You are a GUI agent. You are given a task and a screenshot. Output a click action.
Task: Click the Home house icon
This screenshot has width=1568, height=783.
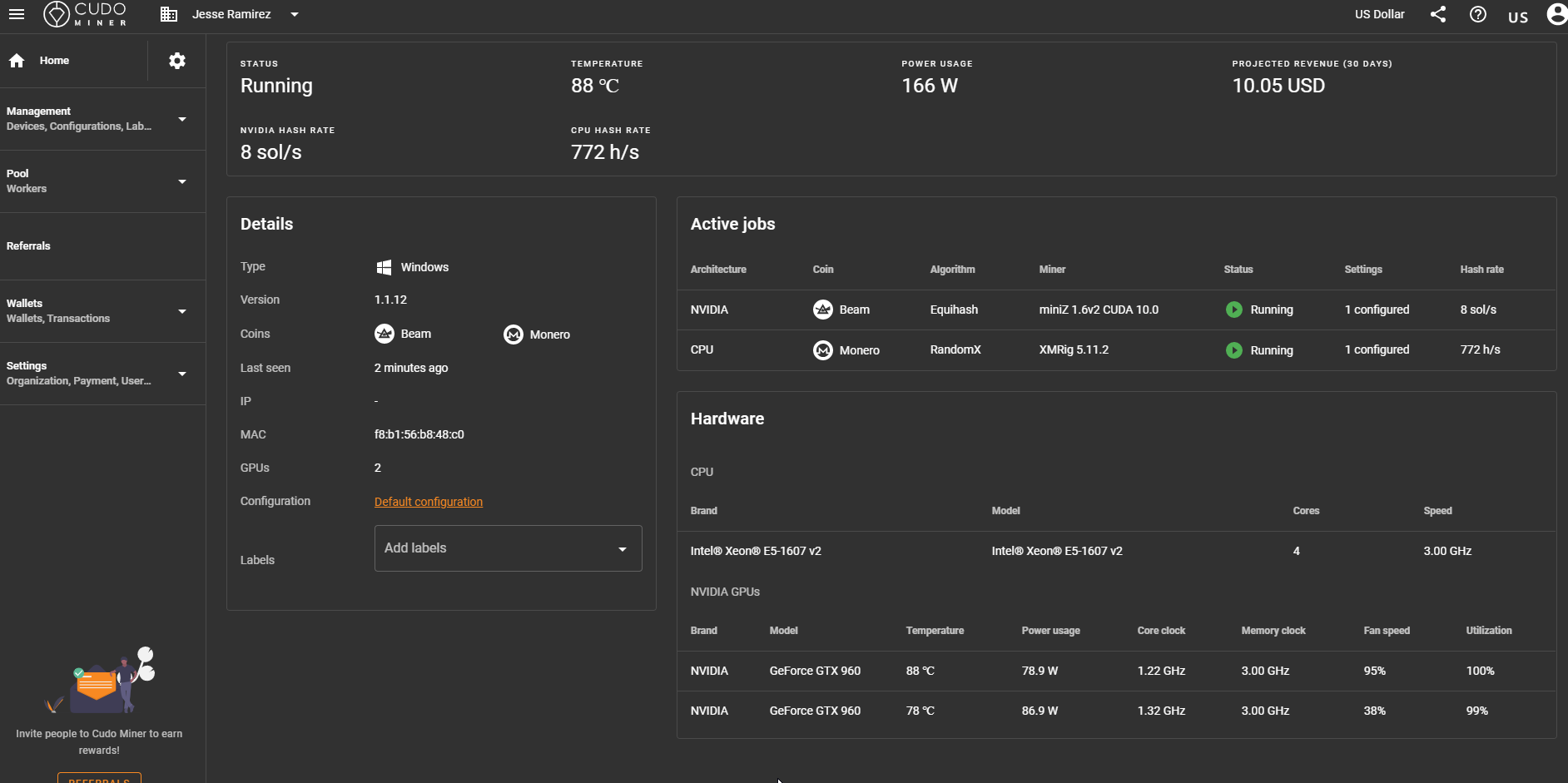point(17,61)
